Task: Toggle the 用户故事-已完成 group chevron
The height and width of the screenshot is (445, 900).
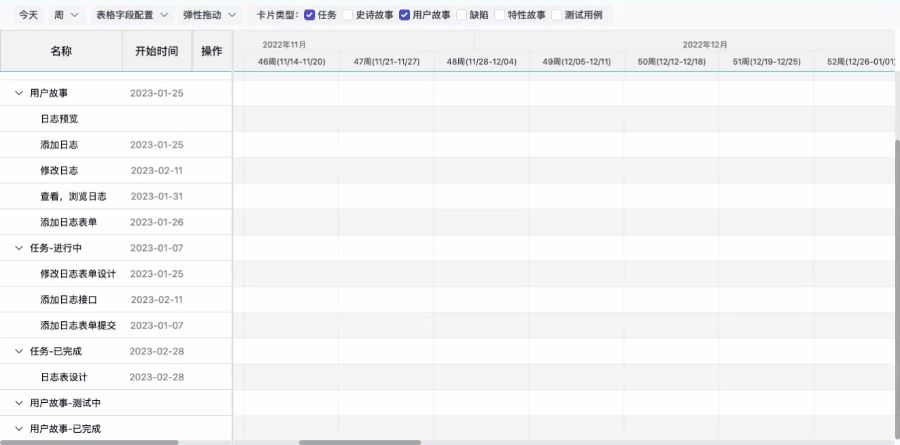Action: point(19,429)
